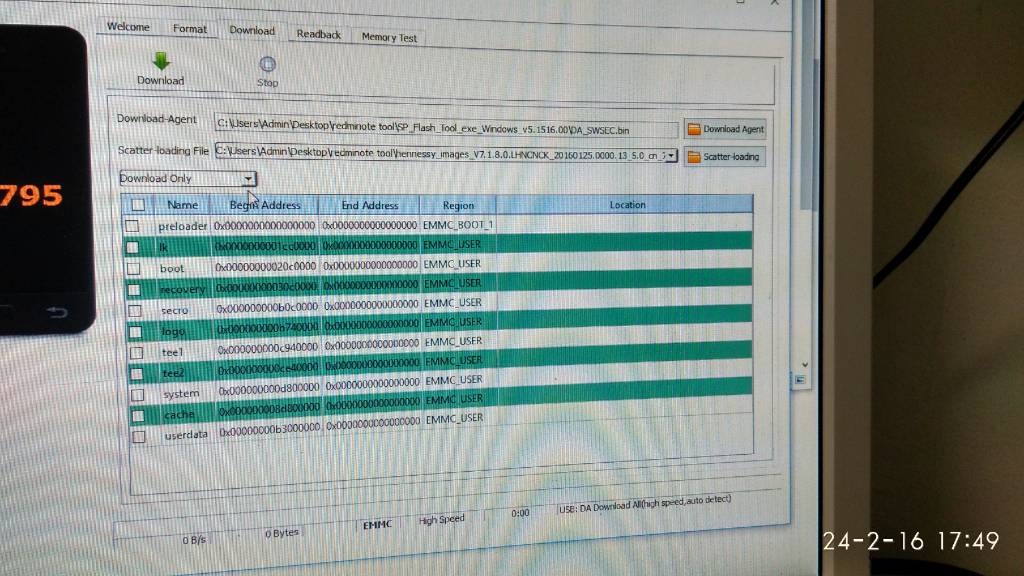1024x576 pixels.
Task: Check the tee2 partition checkbox
Action: pyautogui.click(x=136, y=374)
